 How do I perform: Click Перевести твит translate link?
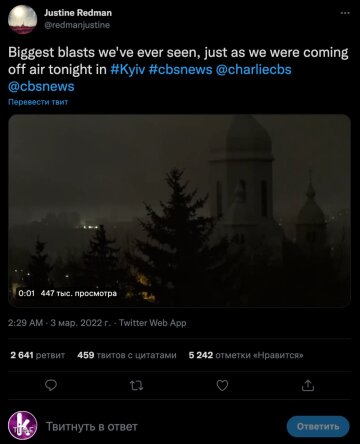(38, 102)
